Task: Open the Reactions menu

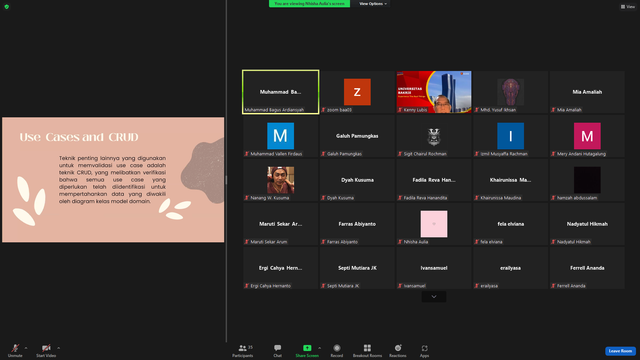Action: pos(398,351)
